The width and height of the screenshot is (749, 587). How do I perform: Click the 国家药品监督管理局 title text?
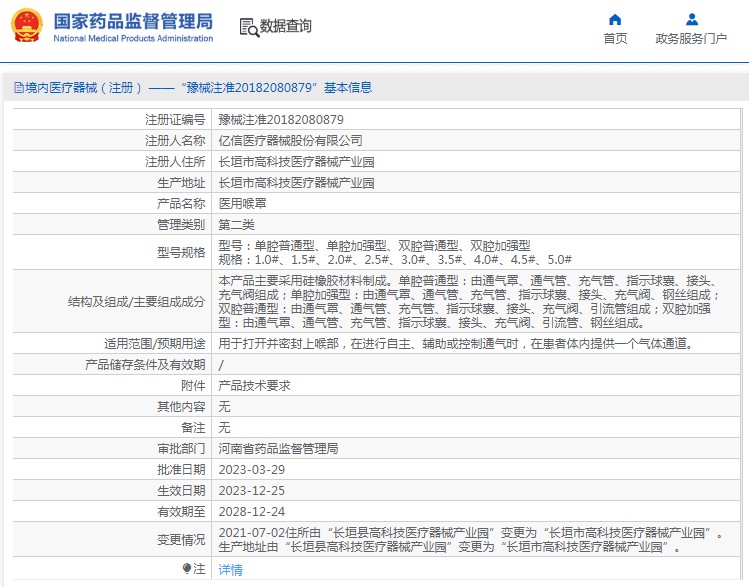tap(132, 20)
